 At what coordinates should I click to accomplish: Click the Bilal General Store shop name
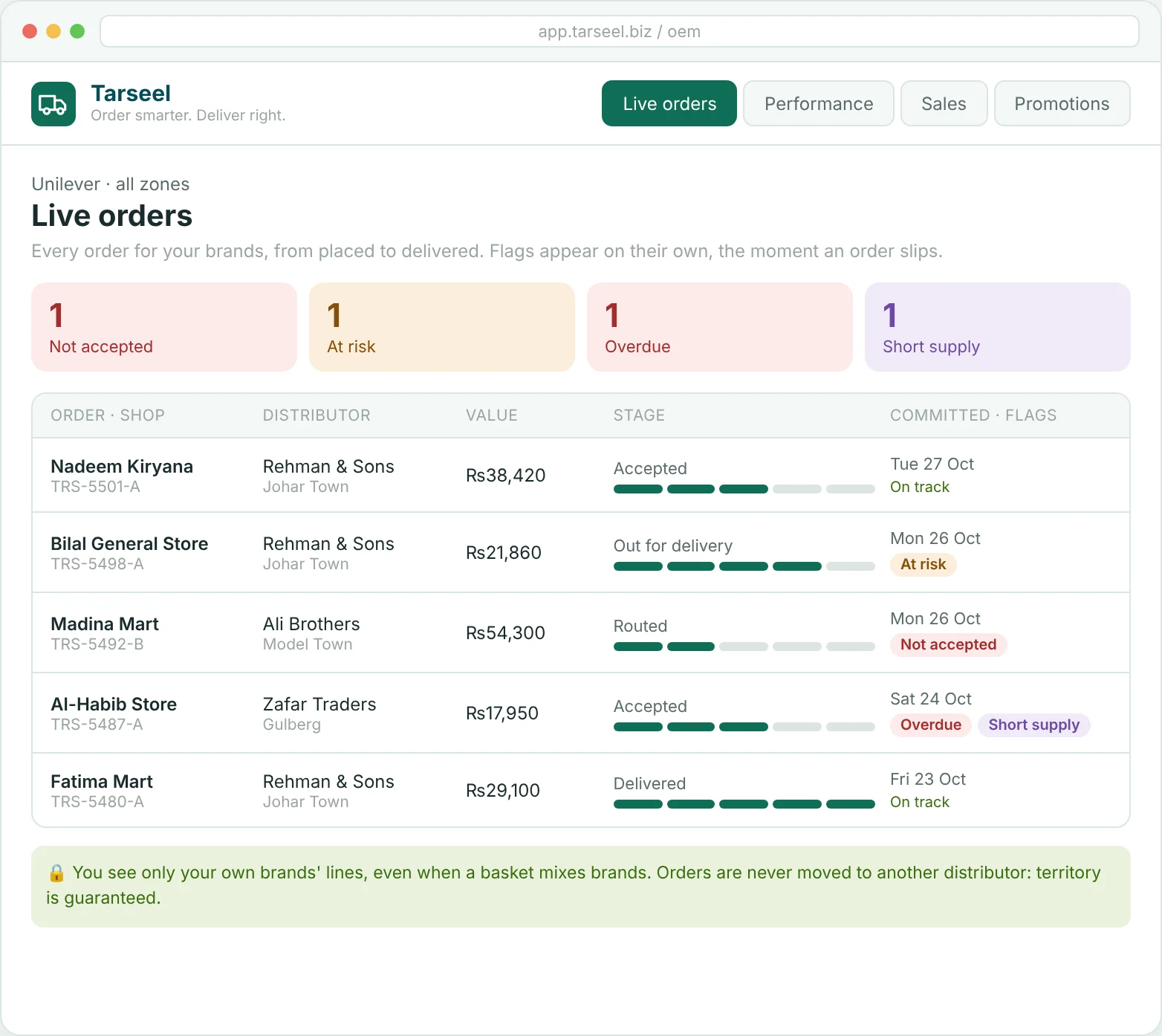click(129, 544)
